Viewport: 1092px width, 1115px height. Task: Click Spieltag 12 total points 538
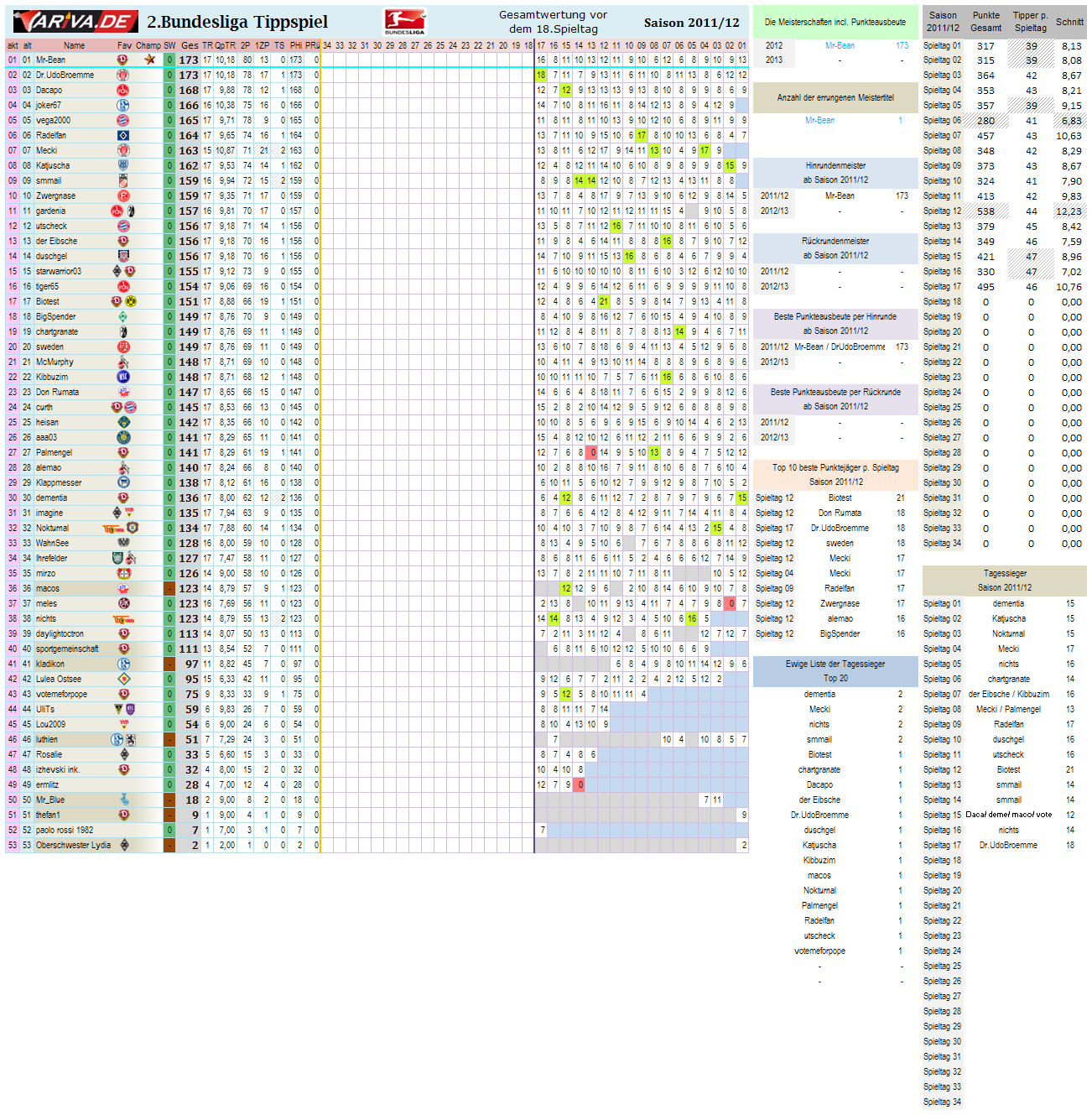click(x=985, y=211)
